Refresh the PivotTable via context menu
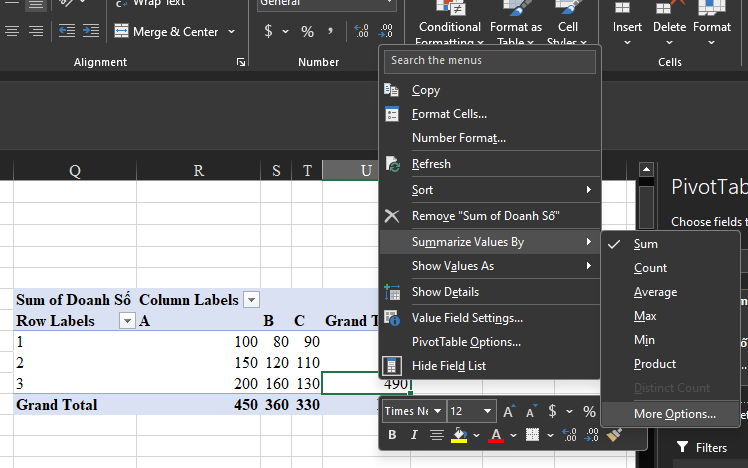Screen dimensions: 748x468 point(431,164)
